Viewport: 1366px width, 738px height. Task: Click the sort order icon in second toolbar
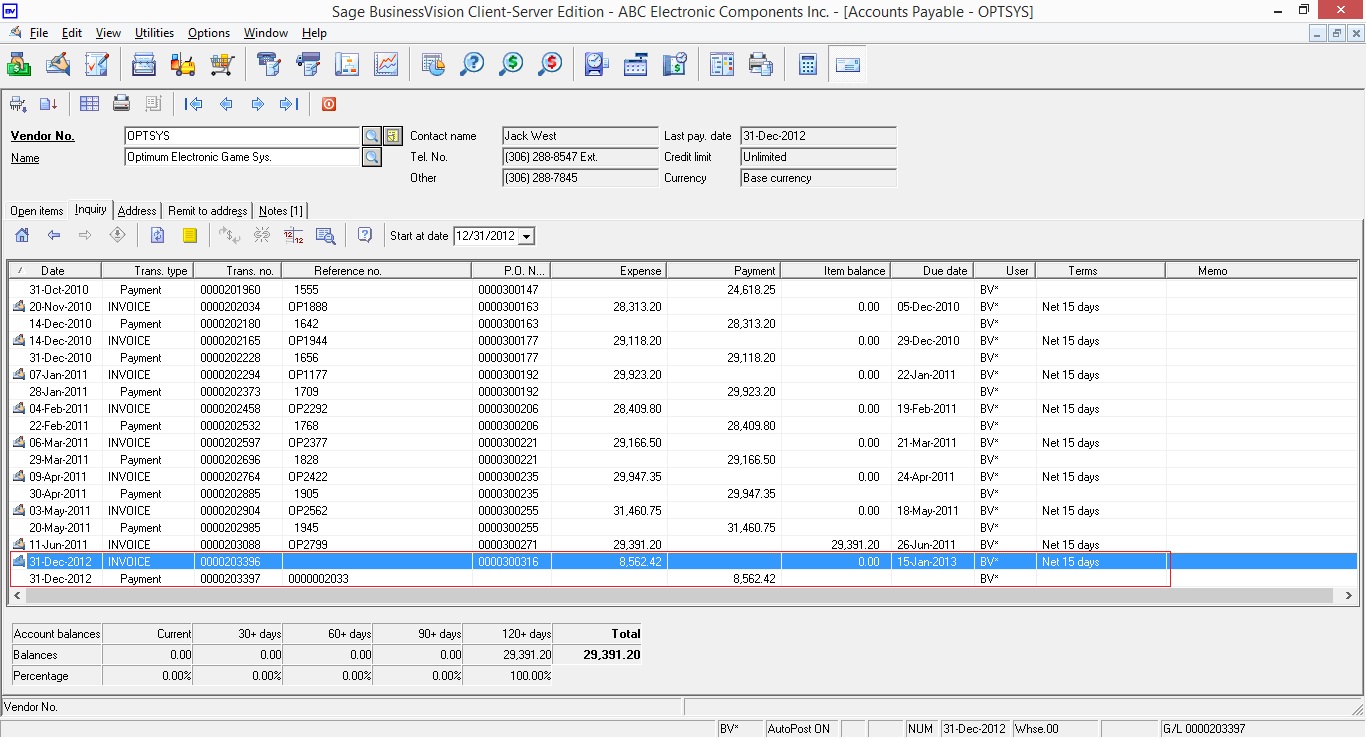48,104
